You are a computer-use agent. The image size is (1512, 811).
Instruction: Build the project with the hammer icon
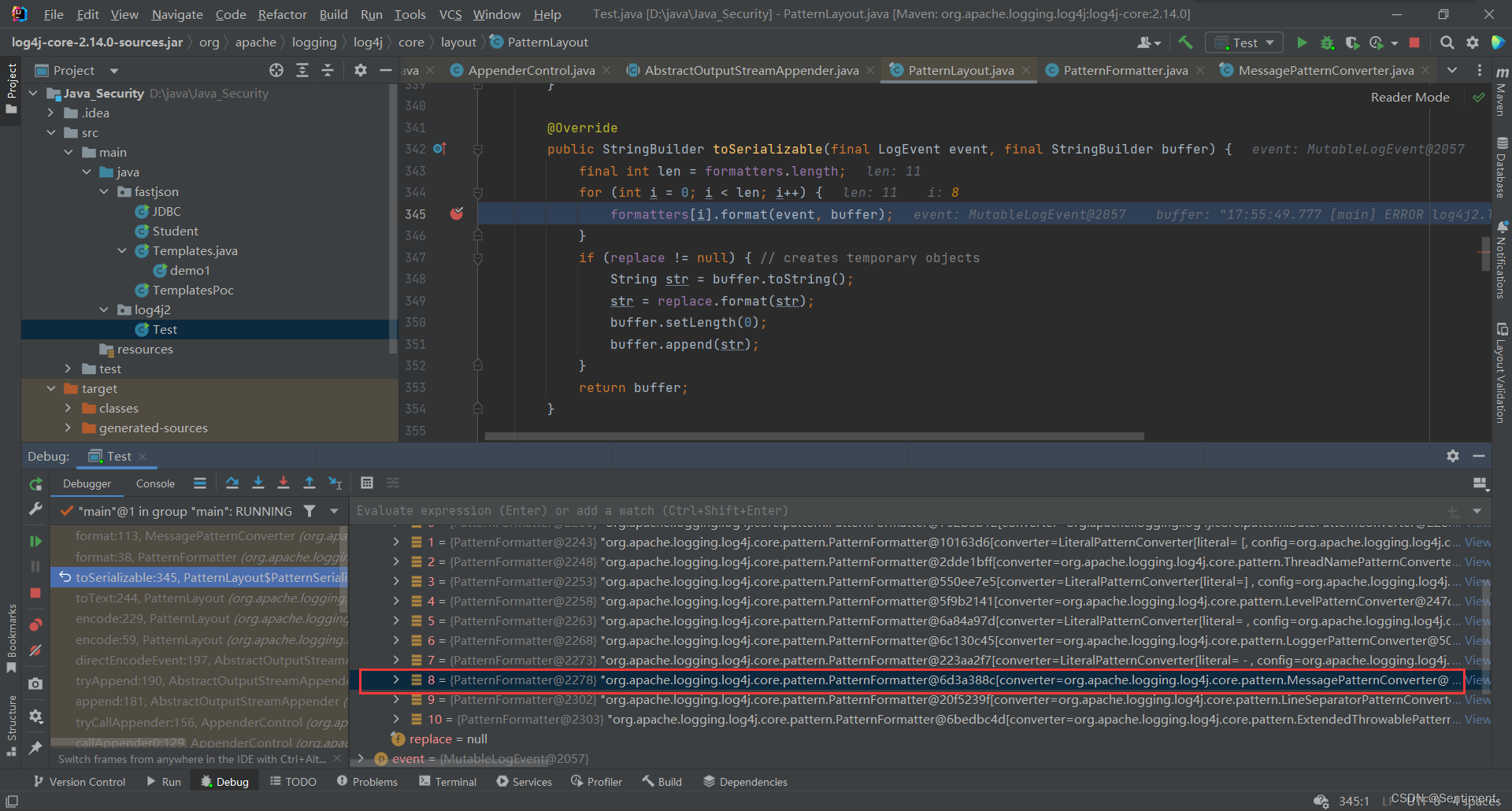tap(1185, 43)
